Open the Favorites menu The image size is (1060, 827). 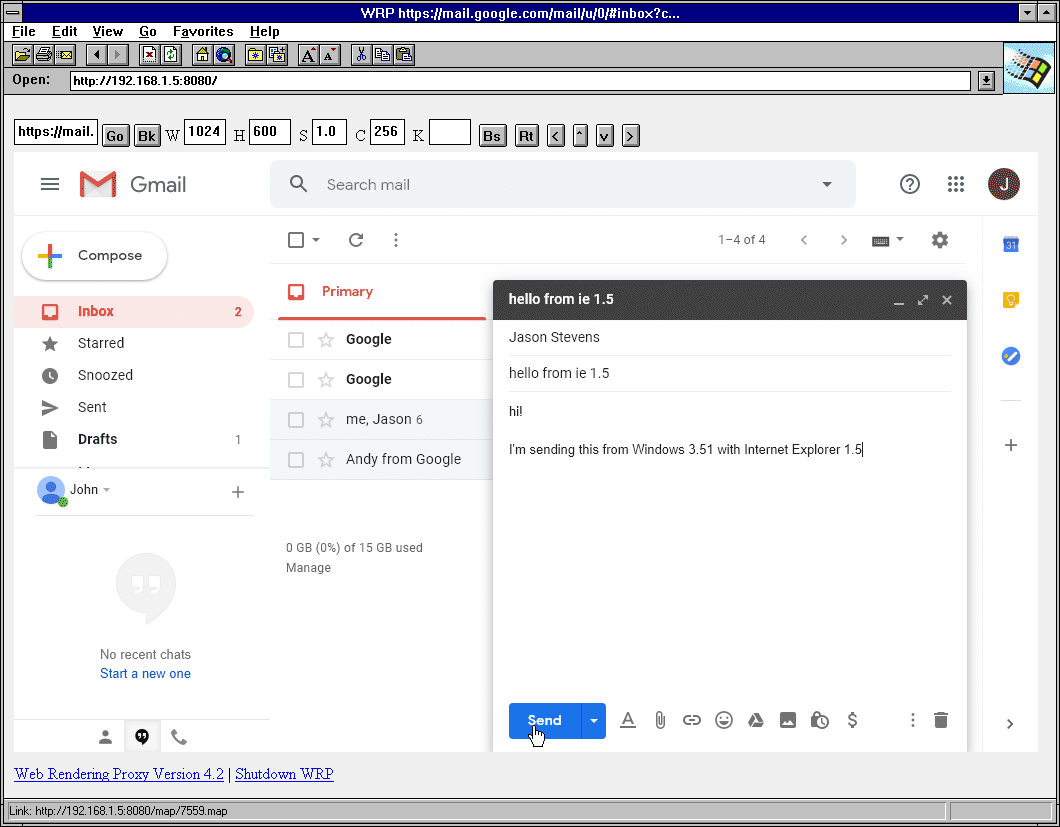(x=202, y=31)
